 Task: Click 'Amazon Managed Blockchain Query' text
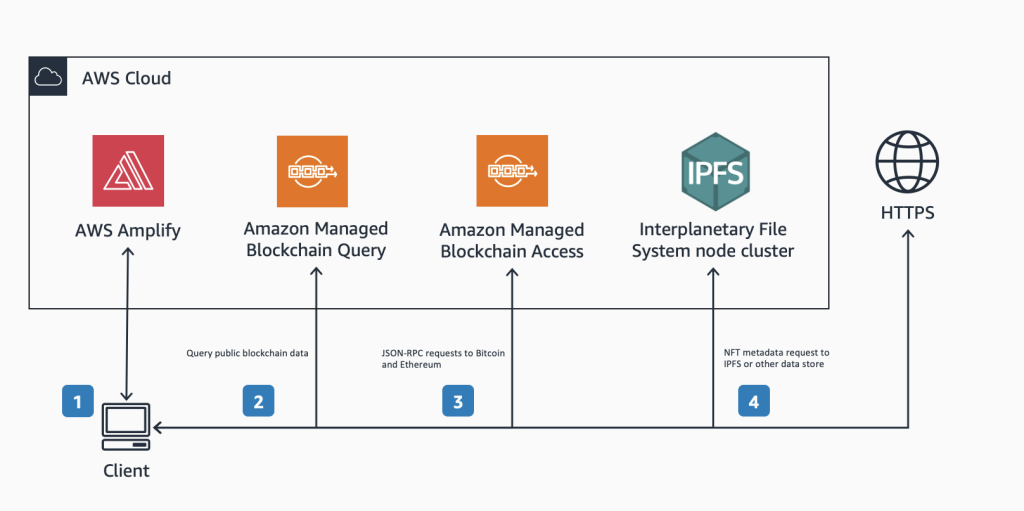click(x=315, y=240)
